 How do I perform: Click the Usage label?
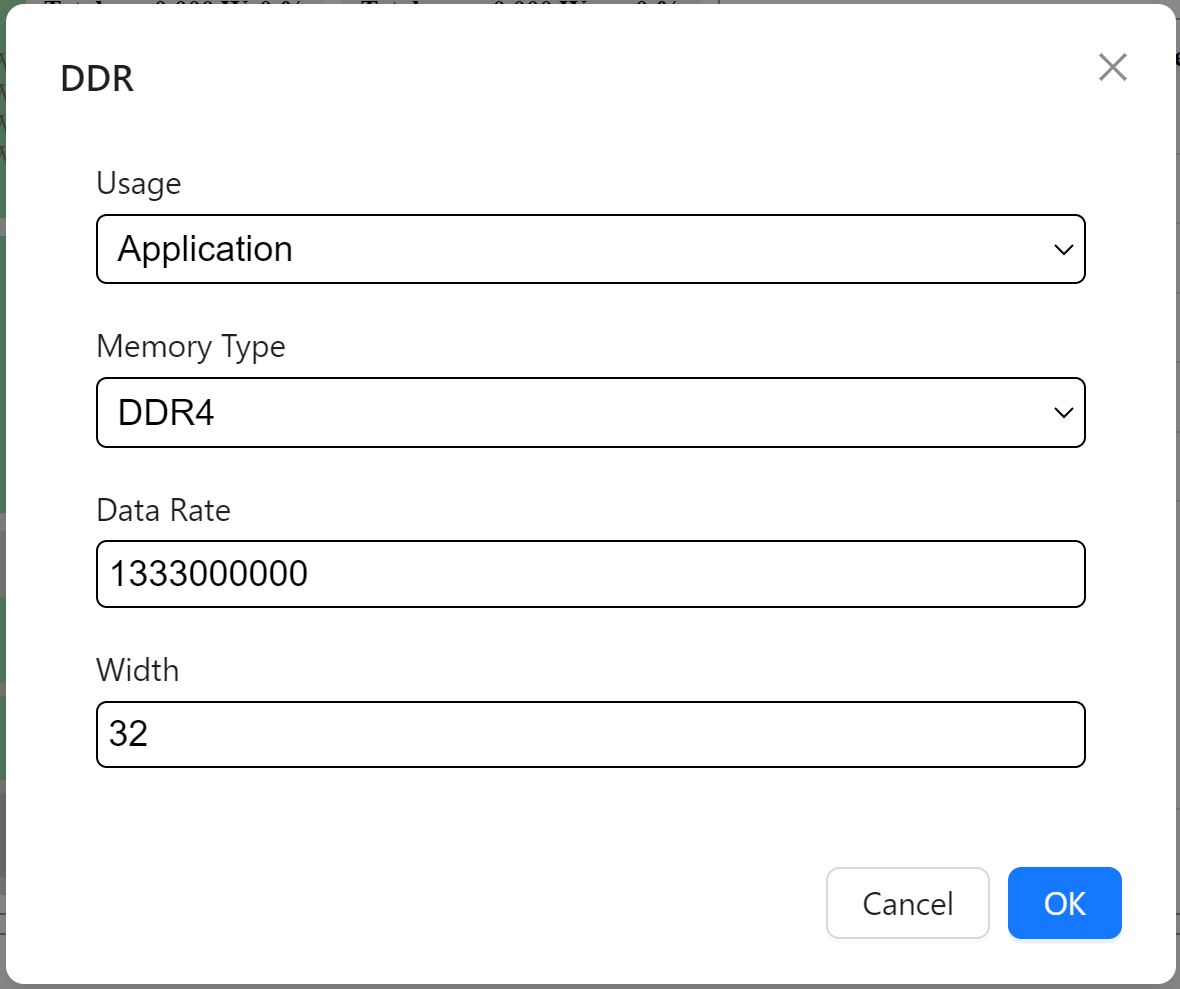click(138, 184)
